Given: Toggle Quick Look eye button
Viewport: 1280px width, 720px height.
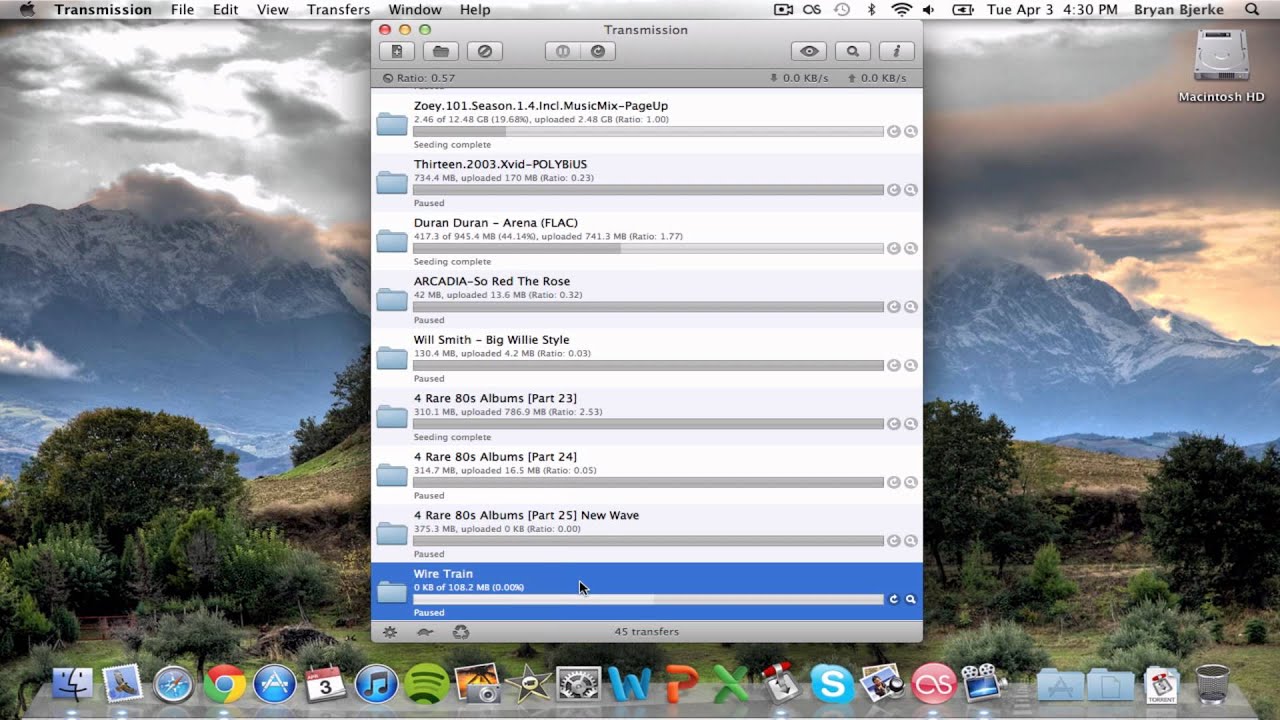Looking at the screenshot, I should (809, 51).
